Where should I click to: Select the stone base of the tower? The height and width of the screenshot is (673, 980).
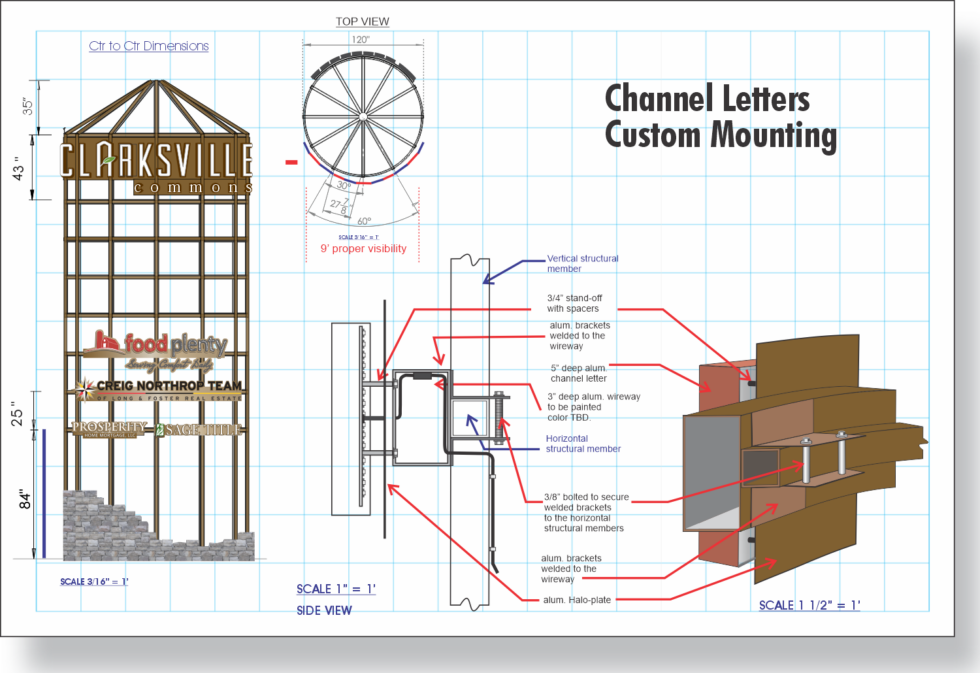pos(159,526)
